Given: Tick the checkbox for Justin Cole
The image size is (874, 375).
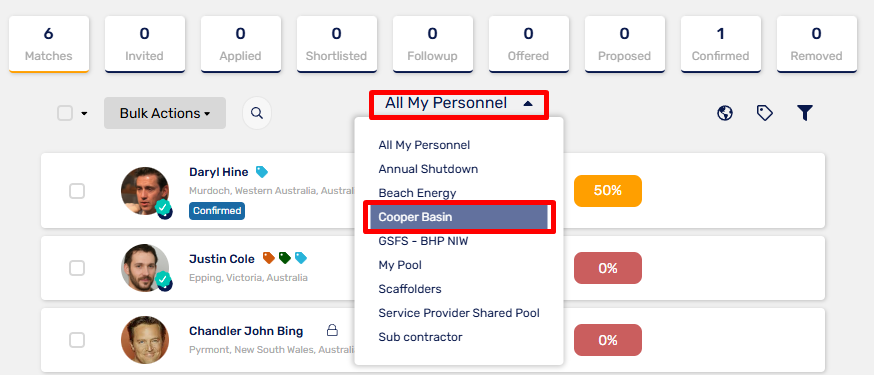Looking at the screenshot, I should (77, 268).
